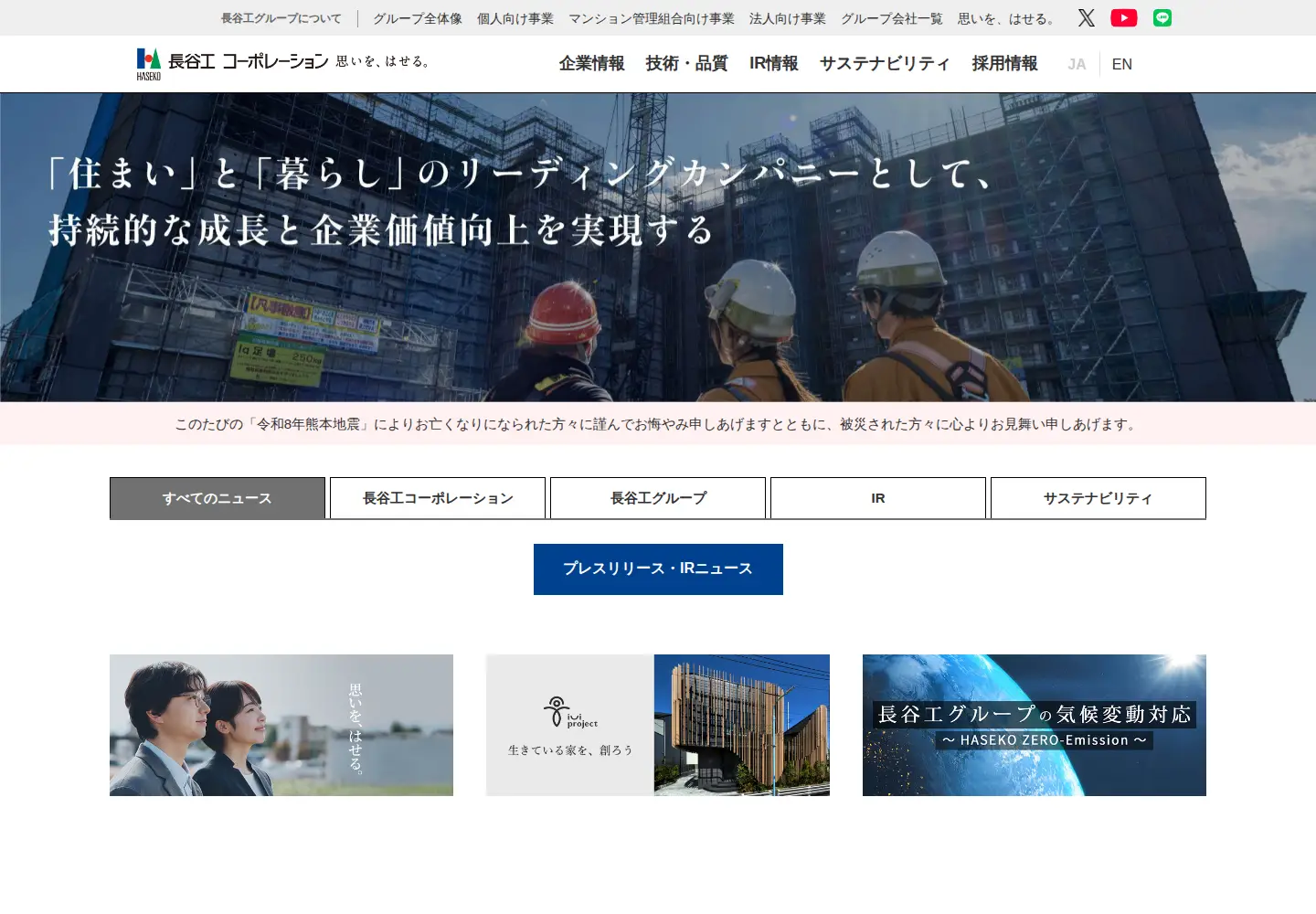Open the top bar 思いを、はせる。 link
1316x914 pixels.
[x=1007, y=18]
